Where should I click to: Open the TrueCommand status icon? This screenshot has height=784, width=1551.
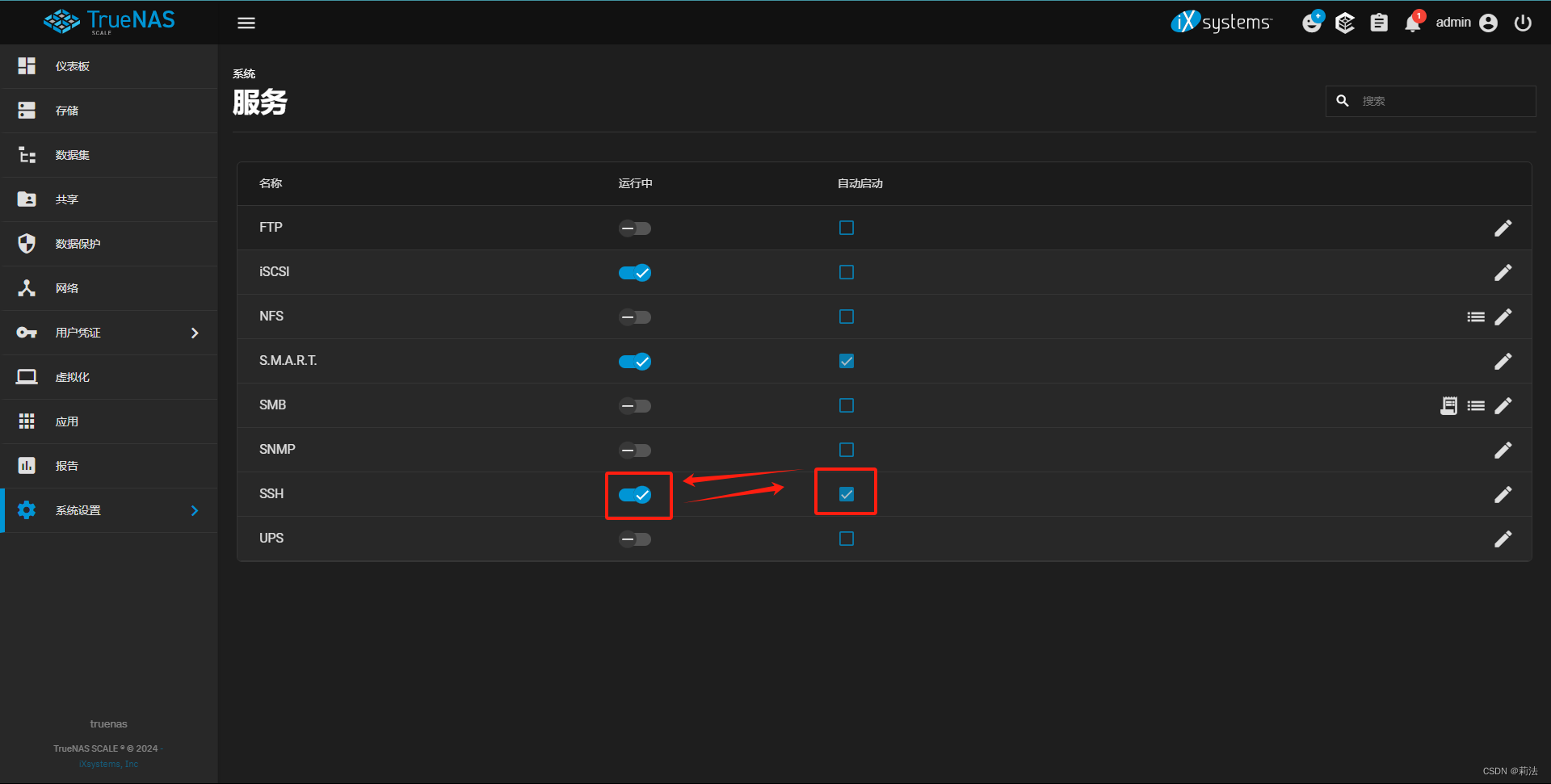pyautogui.click(x=1312, y=23)
